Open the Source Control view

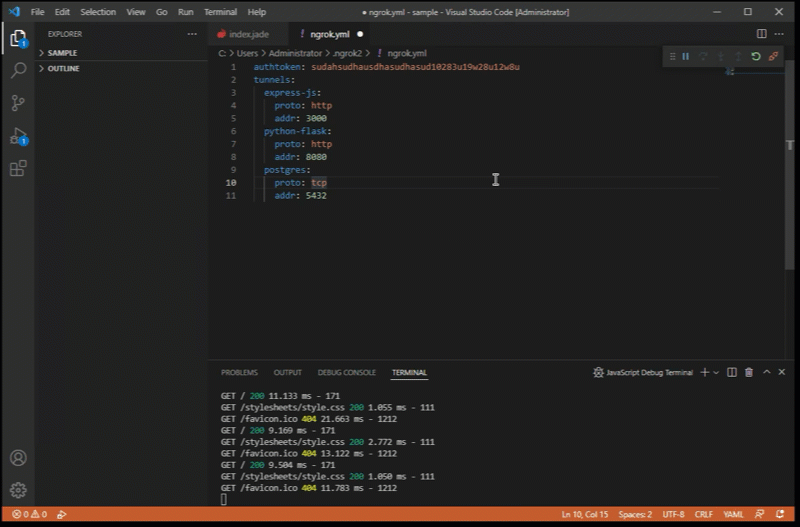[18, 103]
